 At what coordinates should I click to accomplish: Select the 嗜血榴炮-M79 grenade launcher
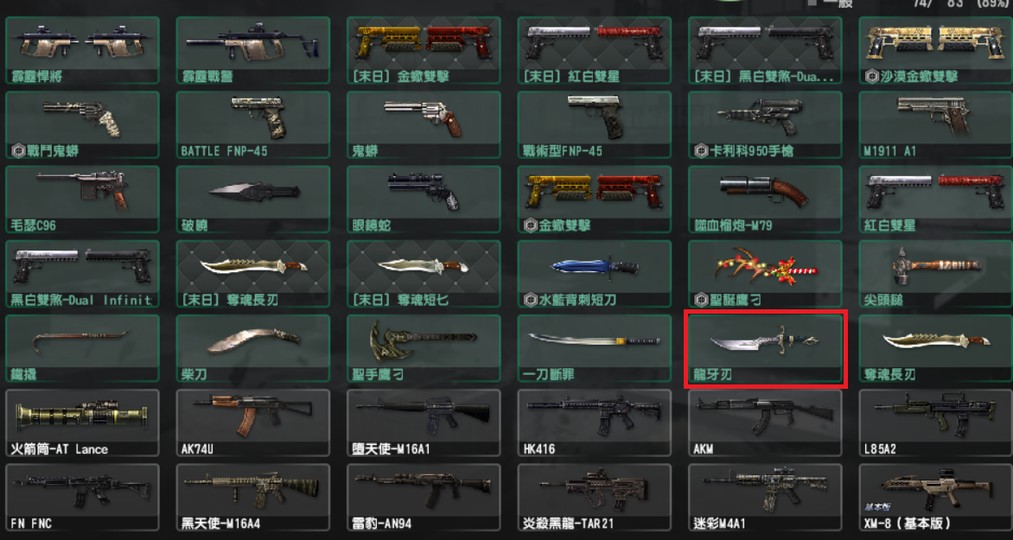tap(765, 200)
